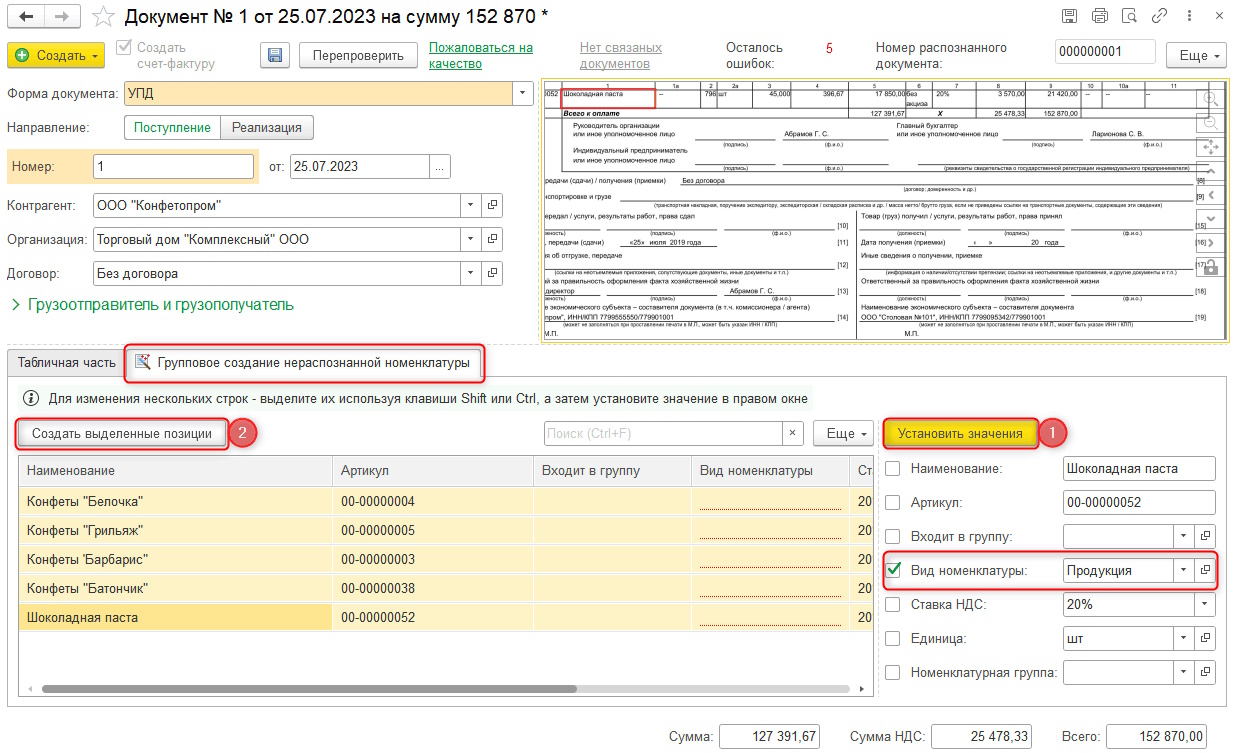Open the Единица dropdown showing шт
Screen dimensions: 1235x753
1184,638
